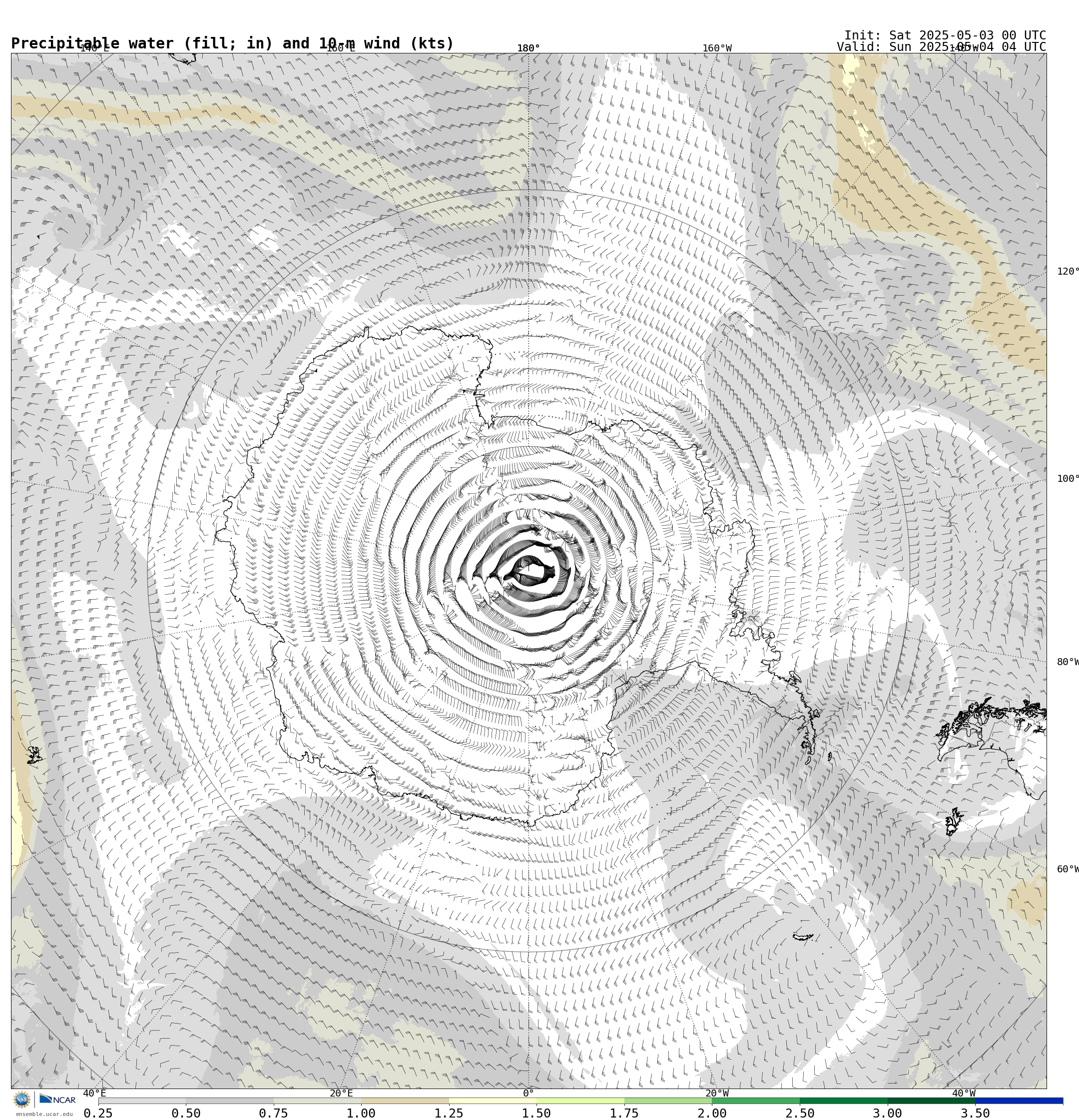The height and width of the screenshot is (1120, 1079).
Task: Click the 2.00 colorbar tick label
Action: pos(712,1113)
